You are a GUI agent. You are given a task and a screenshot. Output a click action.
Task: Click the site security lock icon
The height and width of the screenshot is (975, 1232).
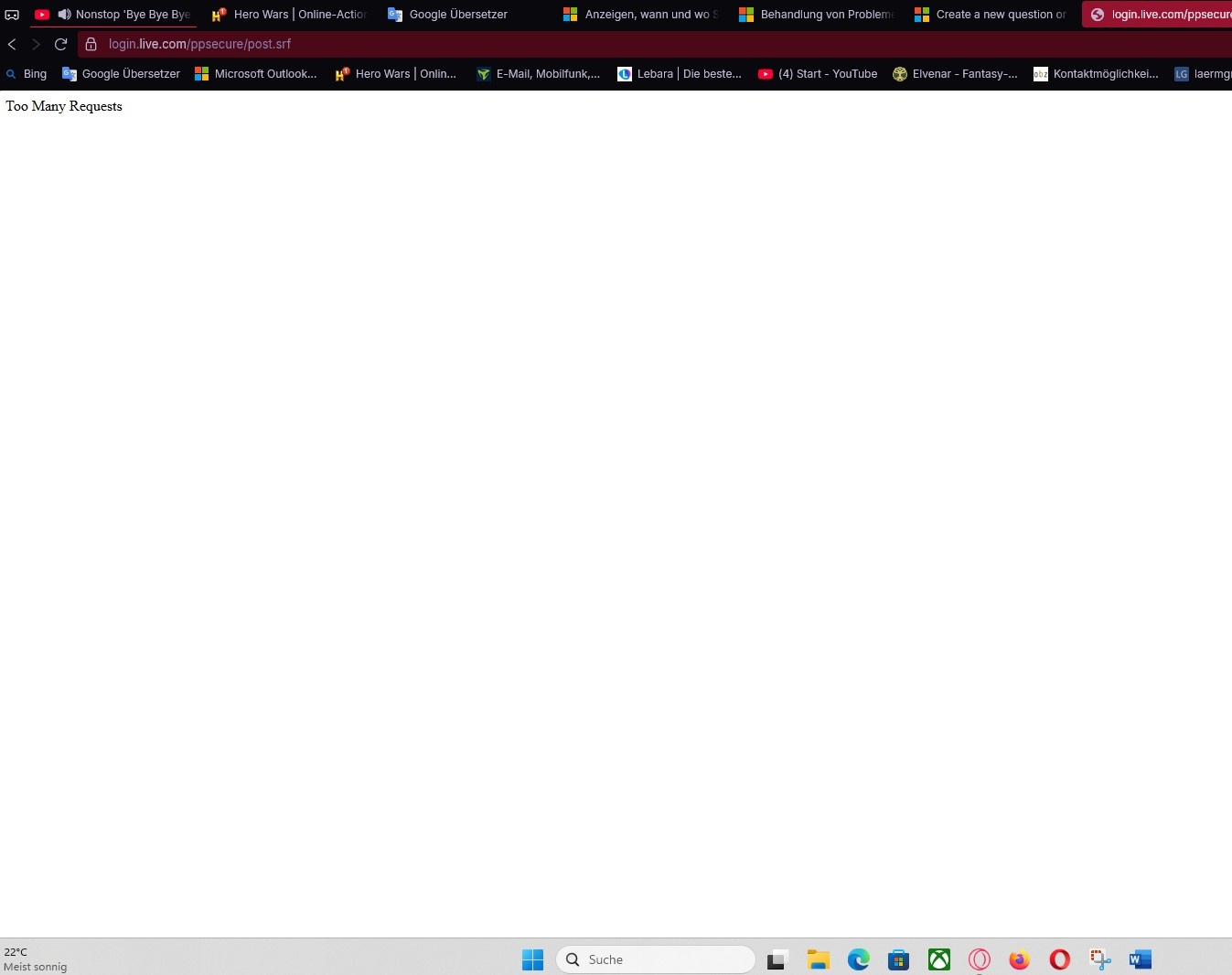pos(91,44)
